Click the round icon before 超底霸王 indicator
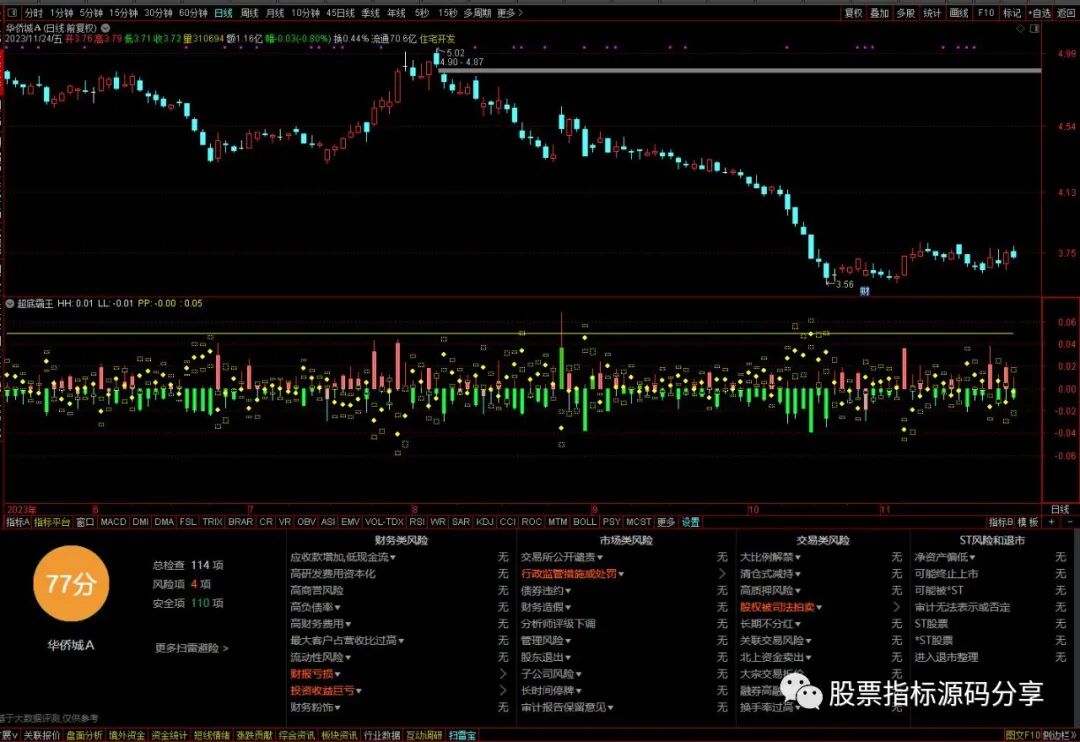Viewport: 1080px width, 742px height. pyautogui.click(x=10, y=303)
